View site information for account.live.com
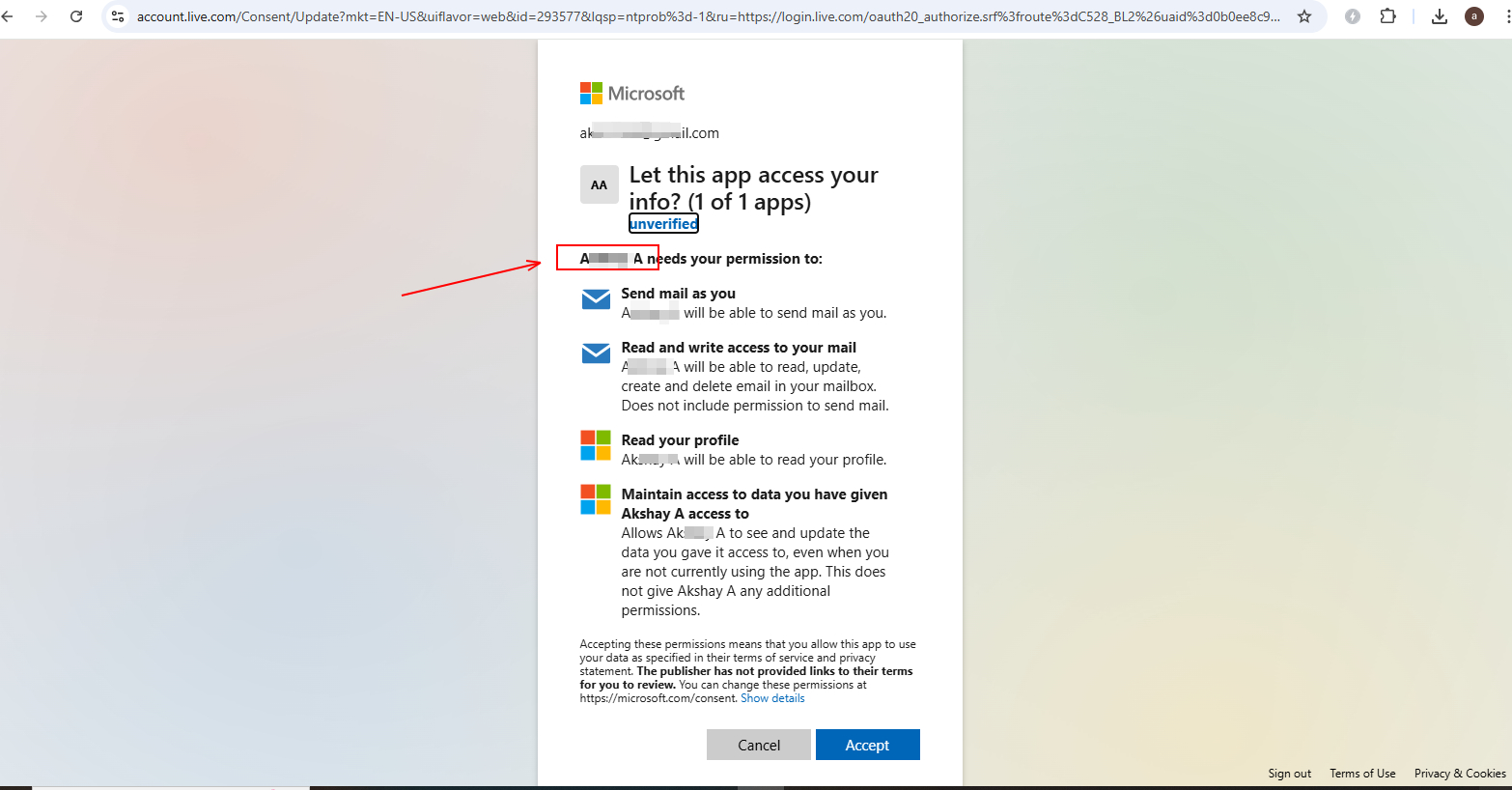This screenshot has height=790, width=1512. tap(118, 16)
